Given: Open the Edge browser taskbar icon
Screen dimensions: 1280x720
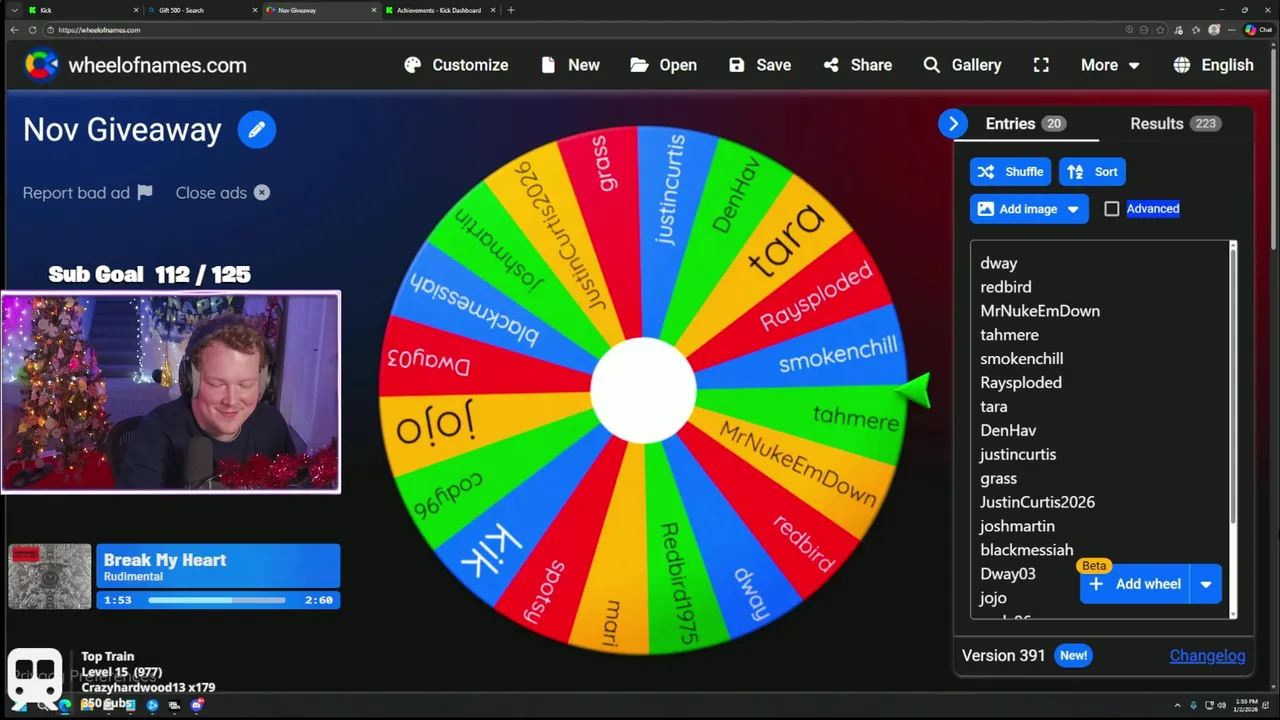Looking at the screenshot, I should (x=65, y=705).
